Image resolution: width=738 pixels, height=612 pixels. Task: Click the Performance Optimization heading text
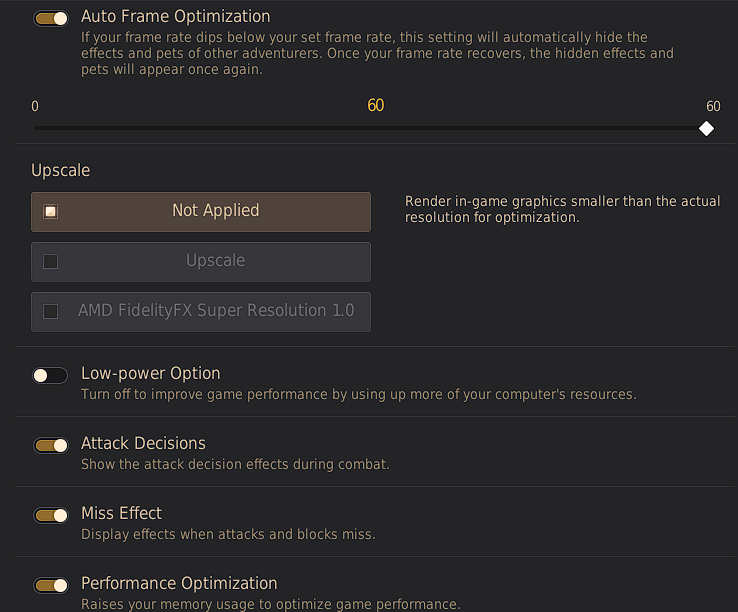coord(179,584)
